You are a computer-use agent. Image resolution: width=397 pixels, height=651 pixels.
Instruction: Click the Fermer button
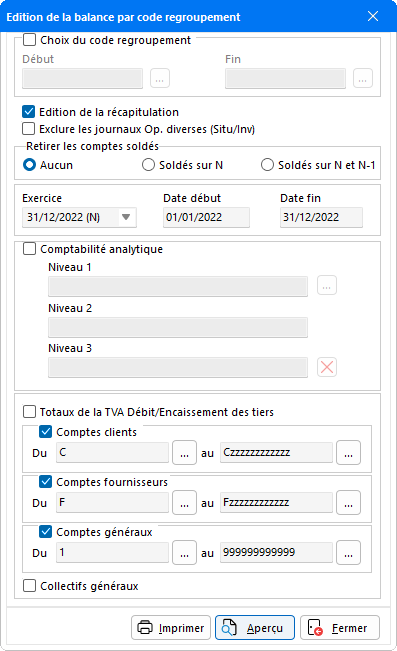(x=340, y=627)
